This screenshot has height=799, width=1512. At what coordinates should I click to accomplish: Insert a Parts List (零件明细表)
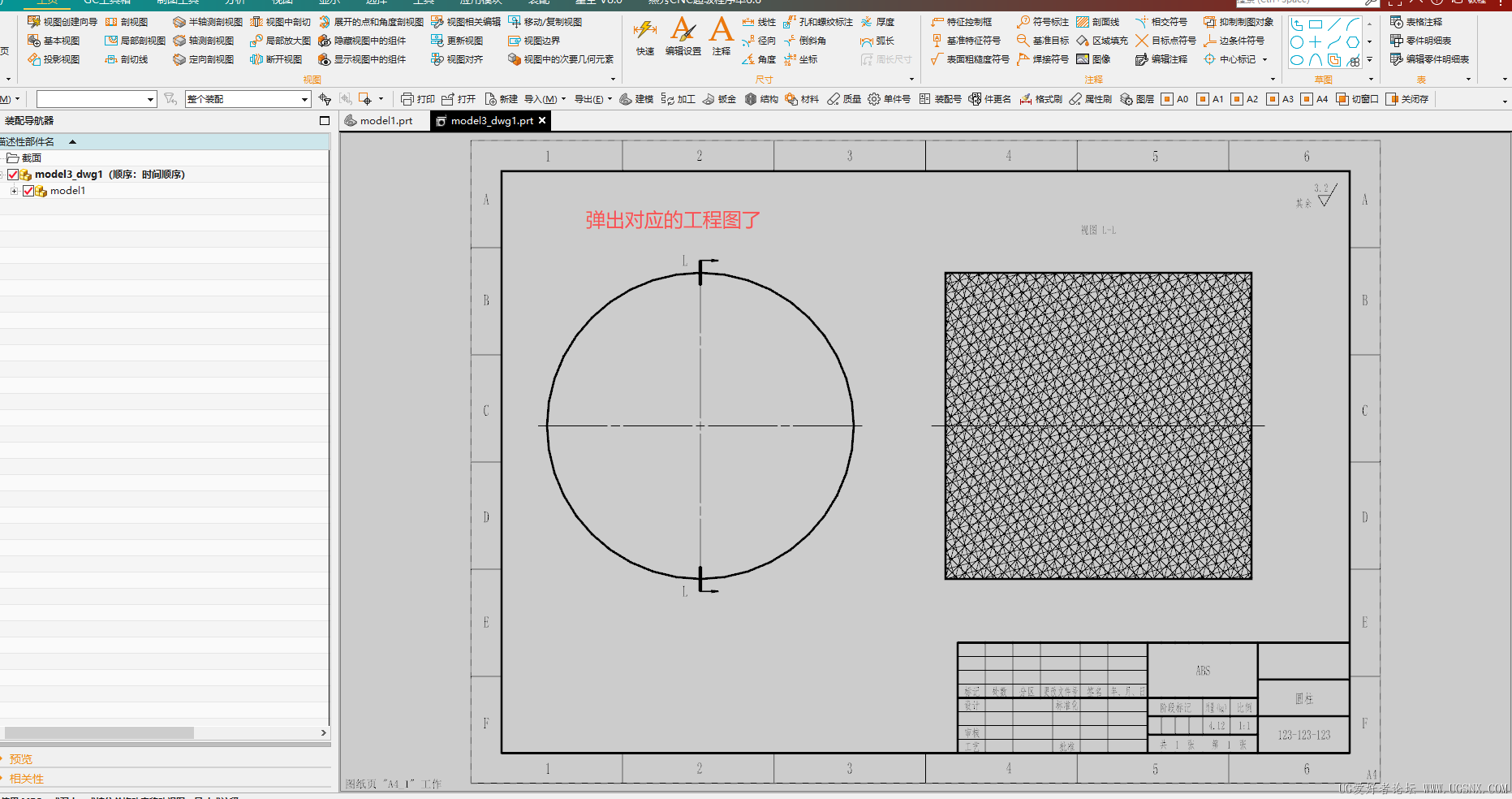coord(1420,41)
